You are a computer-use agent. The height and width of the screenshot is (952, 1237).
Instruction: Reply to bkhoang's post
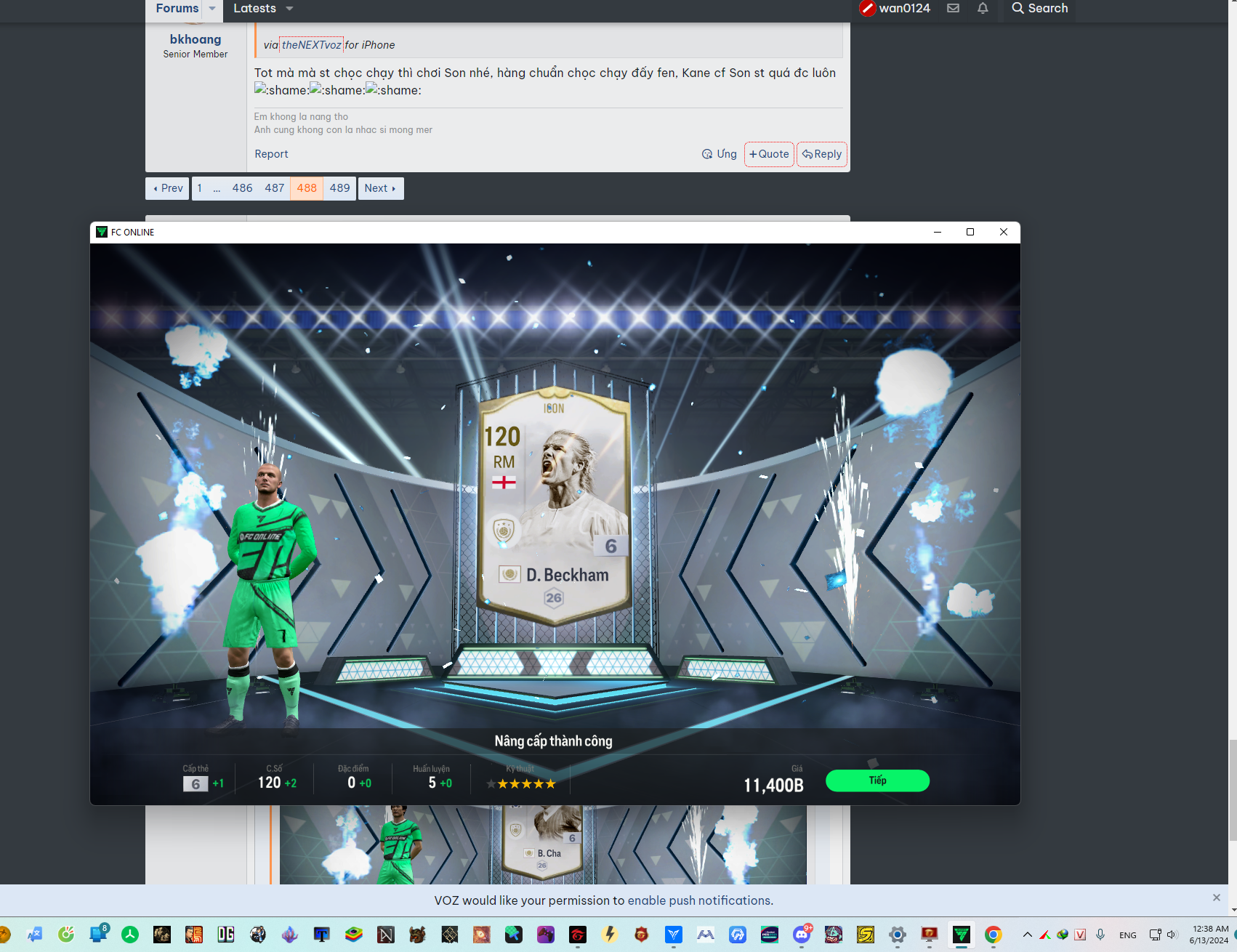tap(822, 154)
